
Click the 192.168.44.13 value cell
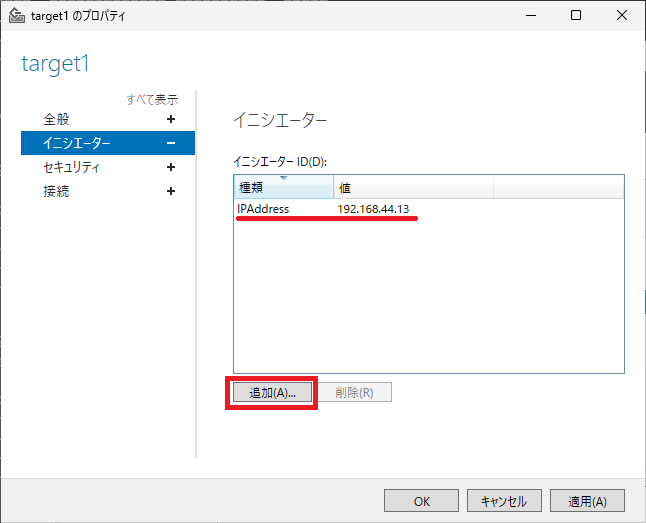[373, 209]
